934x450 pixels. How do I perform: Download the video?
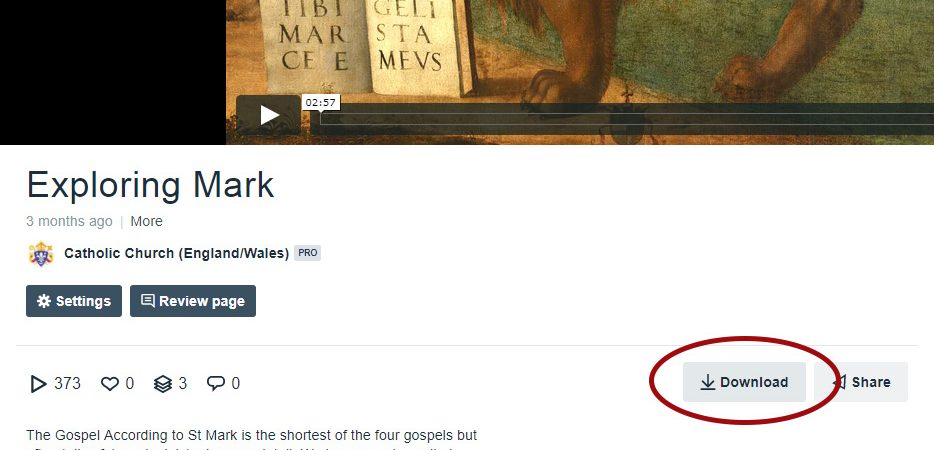(x=745, y=382)
